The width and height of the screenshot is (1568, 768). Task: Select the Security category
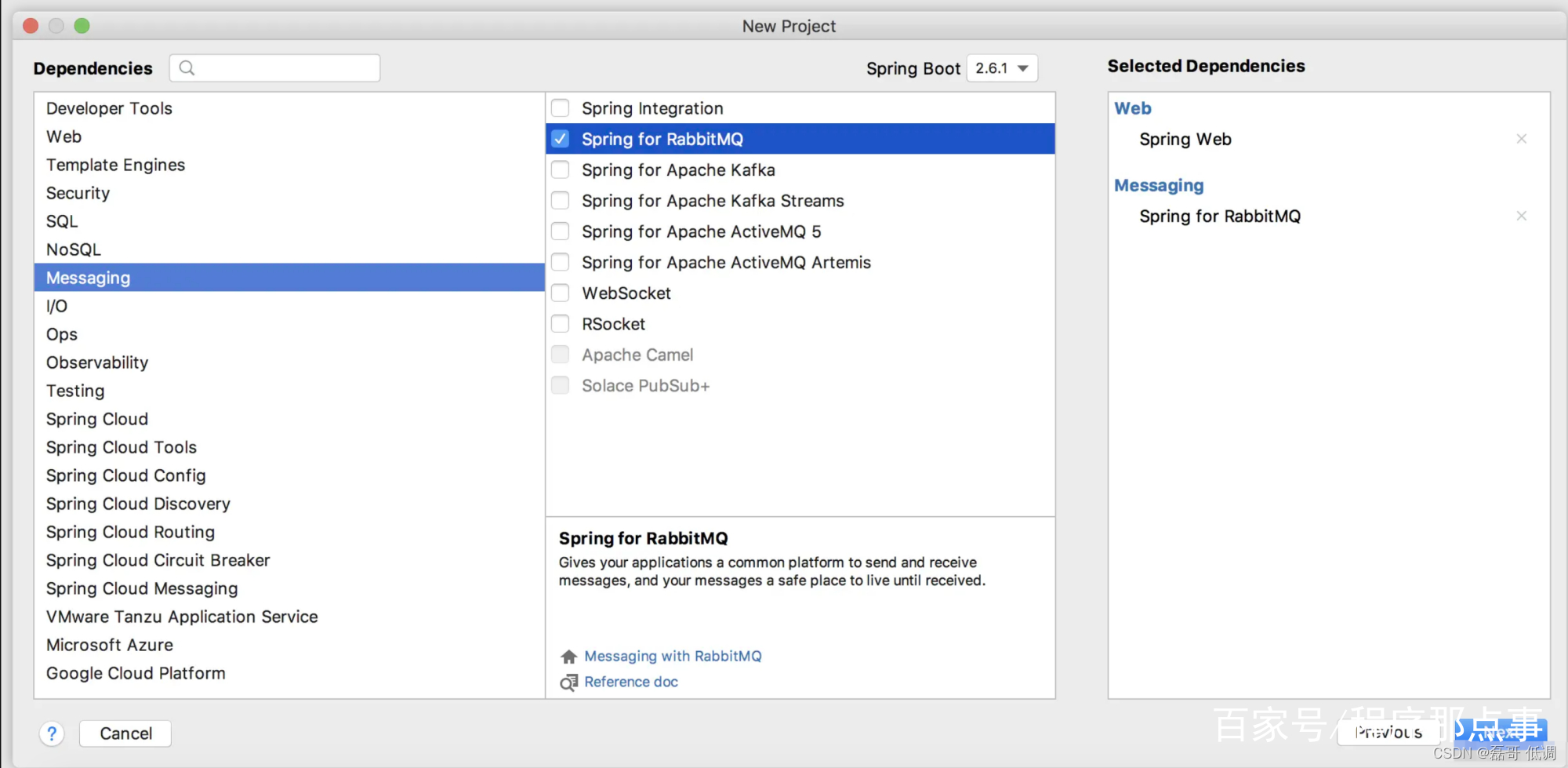pos(289,193)
